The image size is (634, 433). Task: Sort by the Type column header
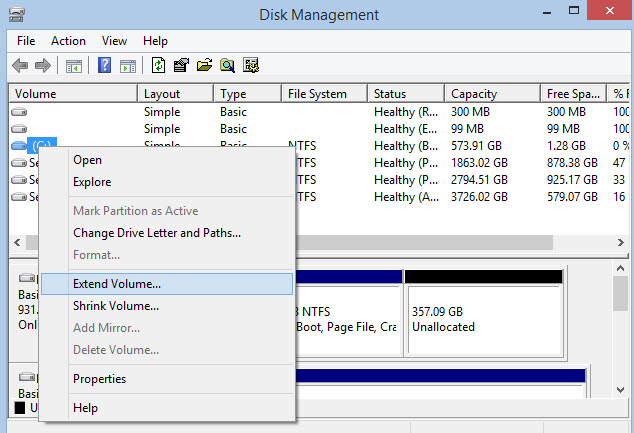[247, 94]
